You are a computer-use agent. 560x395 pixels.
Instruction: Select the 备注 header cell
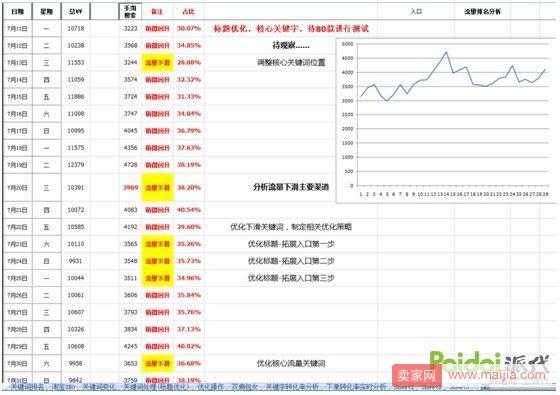coord(157,11)
